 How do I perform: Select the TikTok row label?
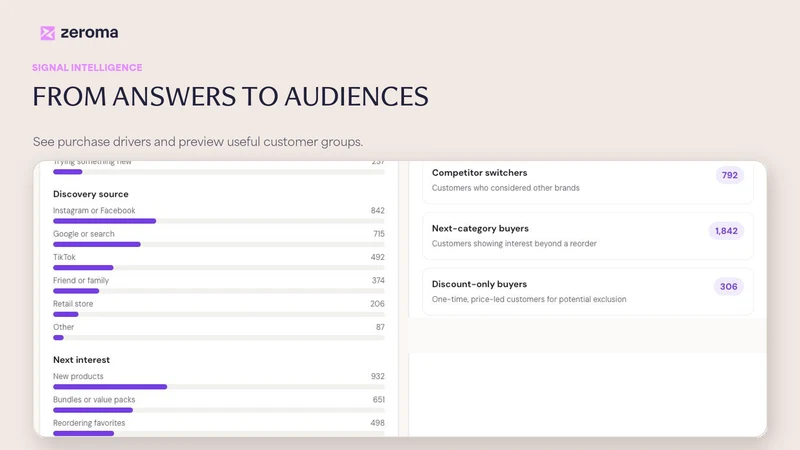[64, 257]
